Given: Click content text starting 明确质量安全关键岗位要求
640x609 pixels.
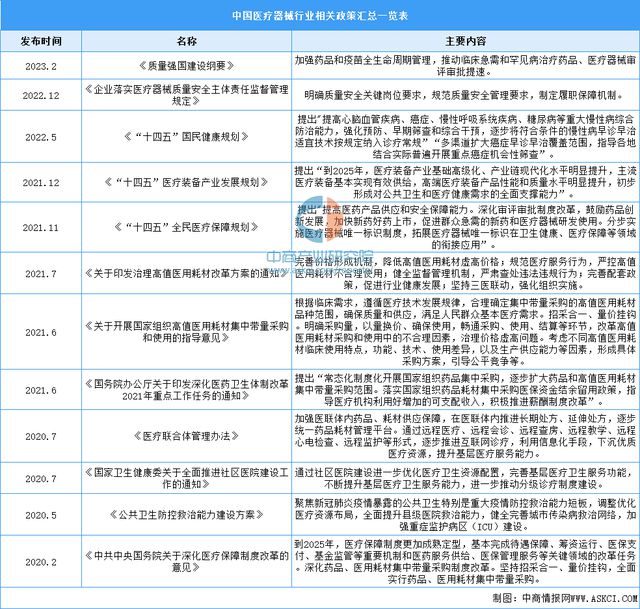Looking at the screenshot, I should point(465,95).
